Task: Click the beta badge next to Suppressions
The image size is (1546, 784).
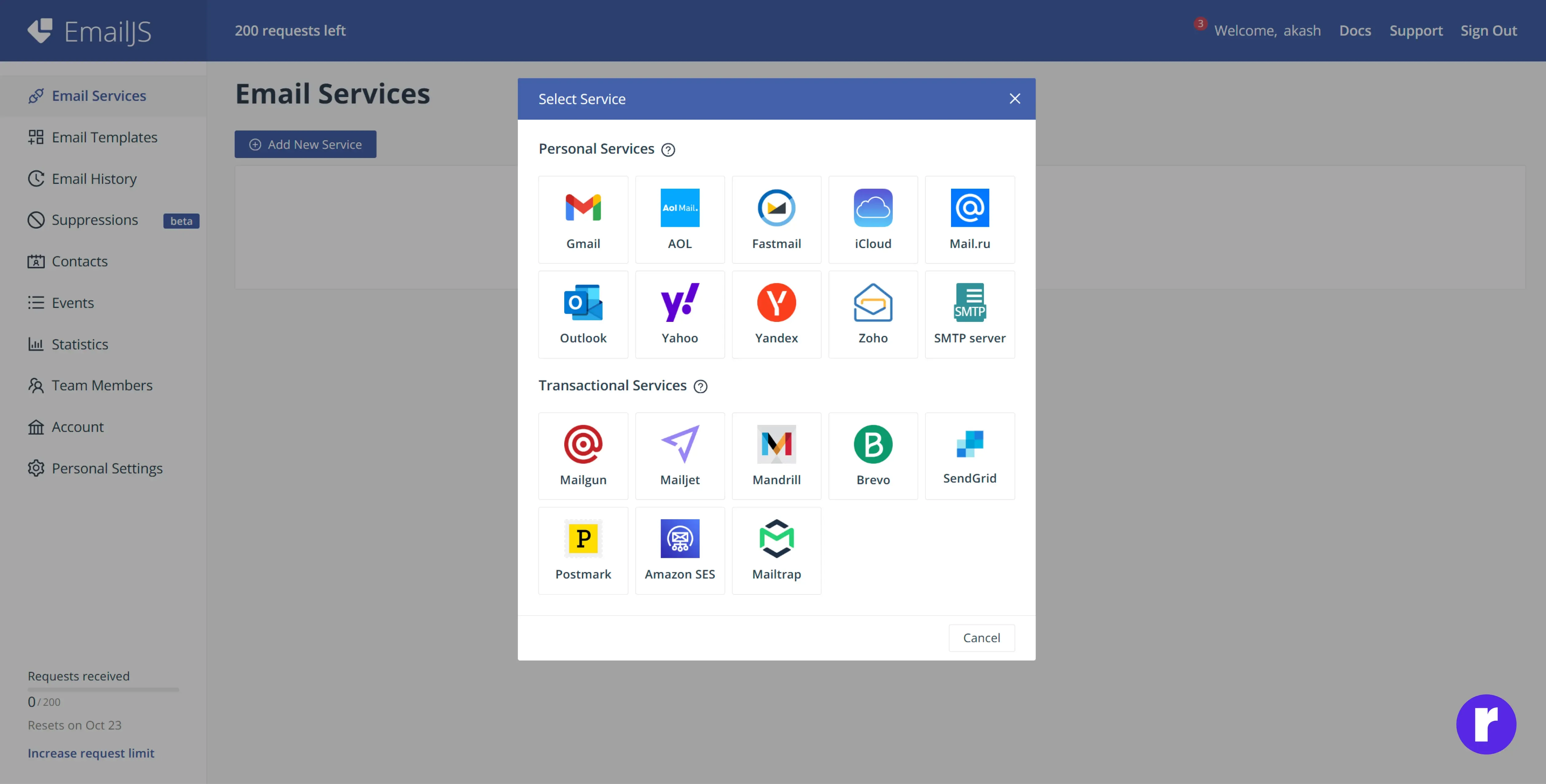Action: (181, 221)
